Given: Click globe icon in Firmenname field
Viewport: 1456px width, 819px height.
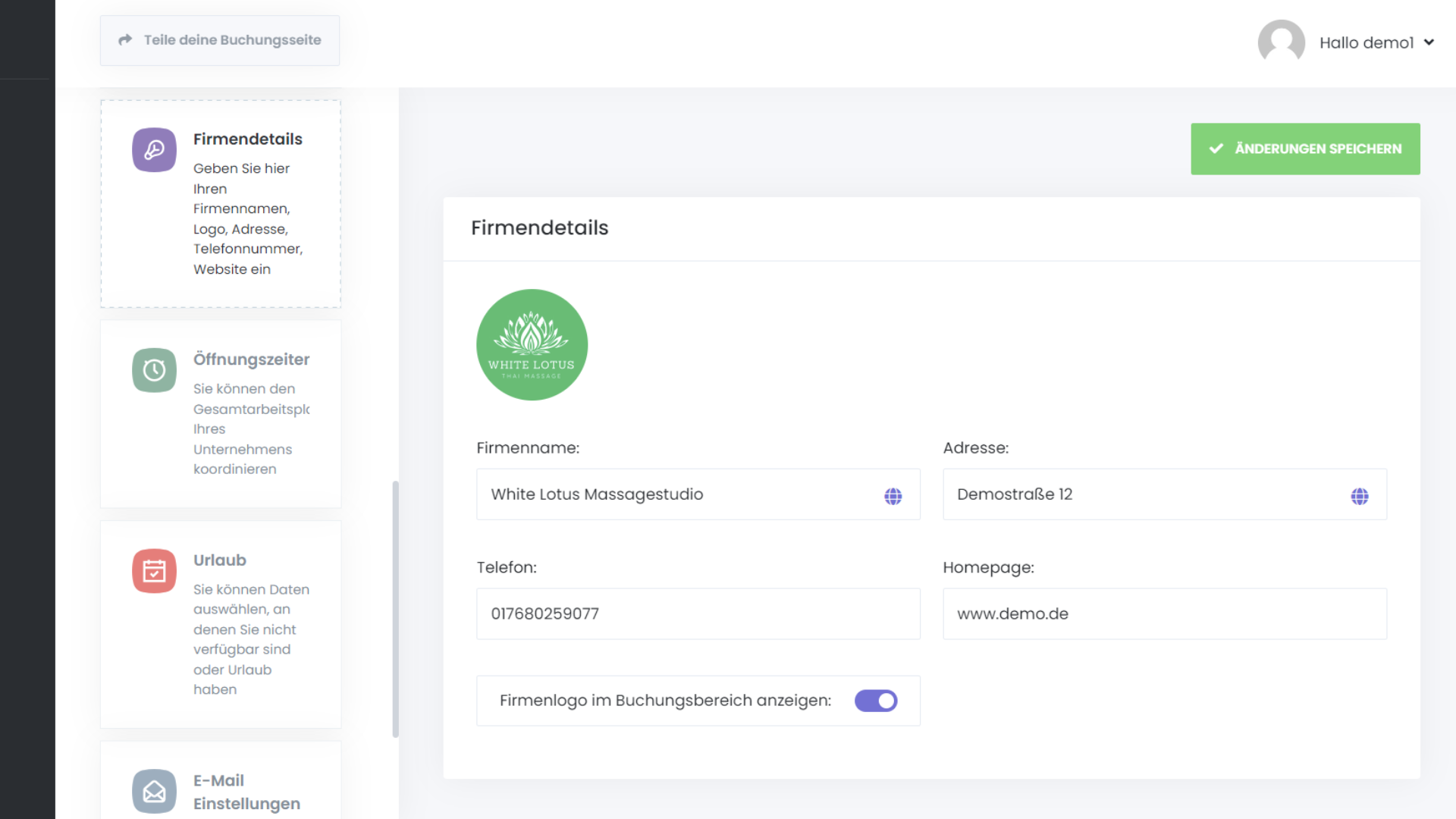Looking at the screenshot, I should [x=893, y=496].
